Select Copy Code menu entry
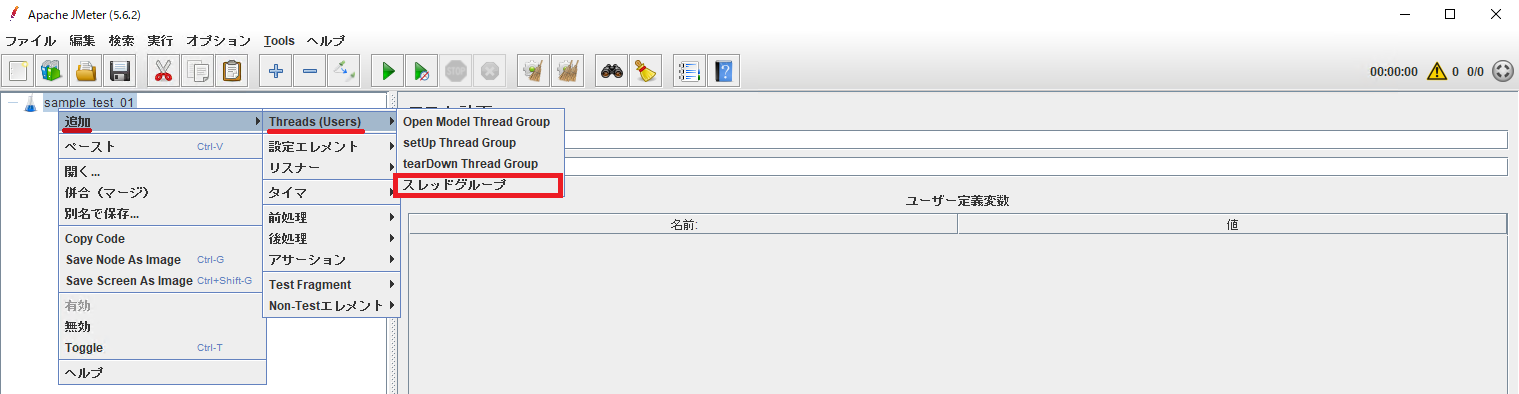The image size is (1519, 394). pyautogui.click(x=162, y=238)
